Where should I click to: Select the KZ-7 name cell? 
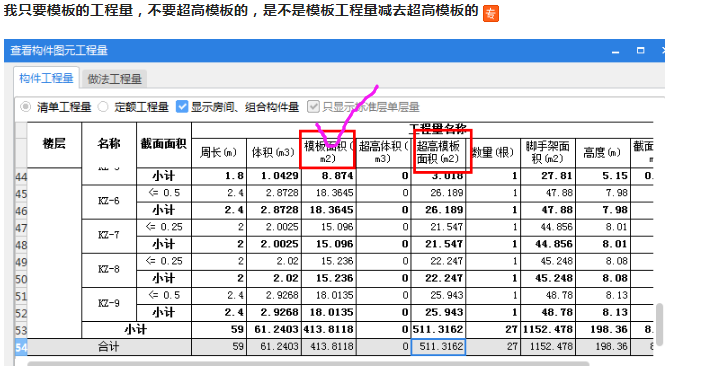pos(109,236)
